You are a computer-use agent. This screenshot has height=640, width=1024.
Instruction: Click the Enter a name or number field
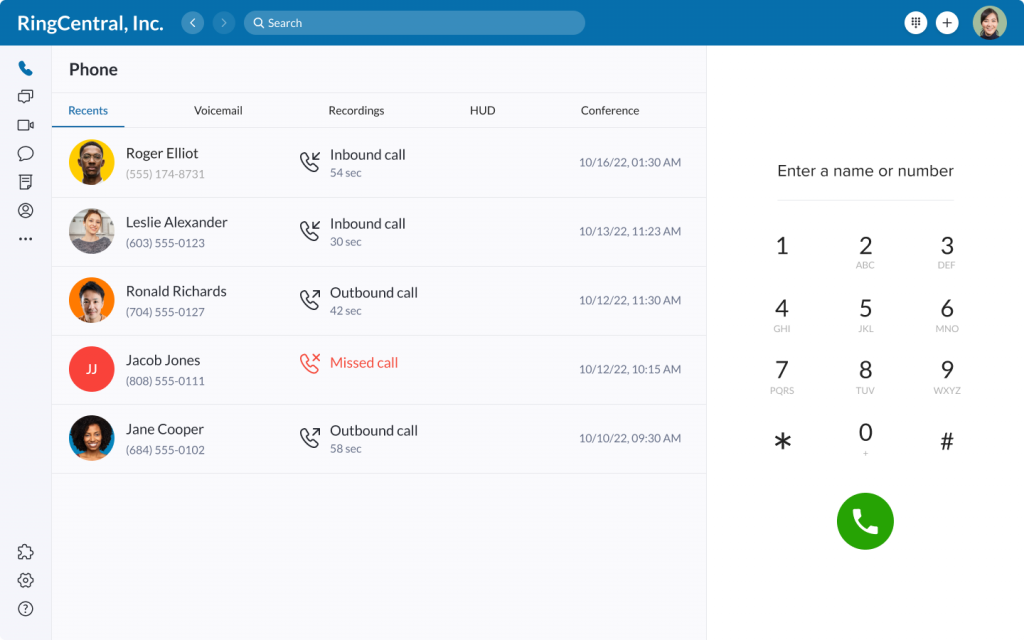coord(865,172)
